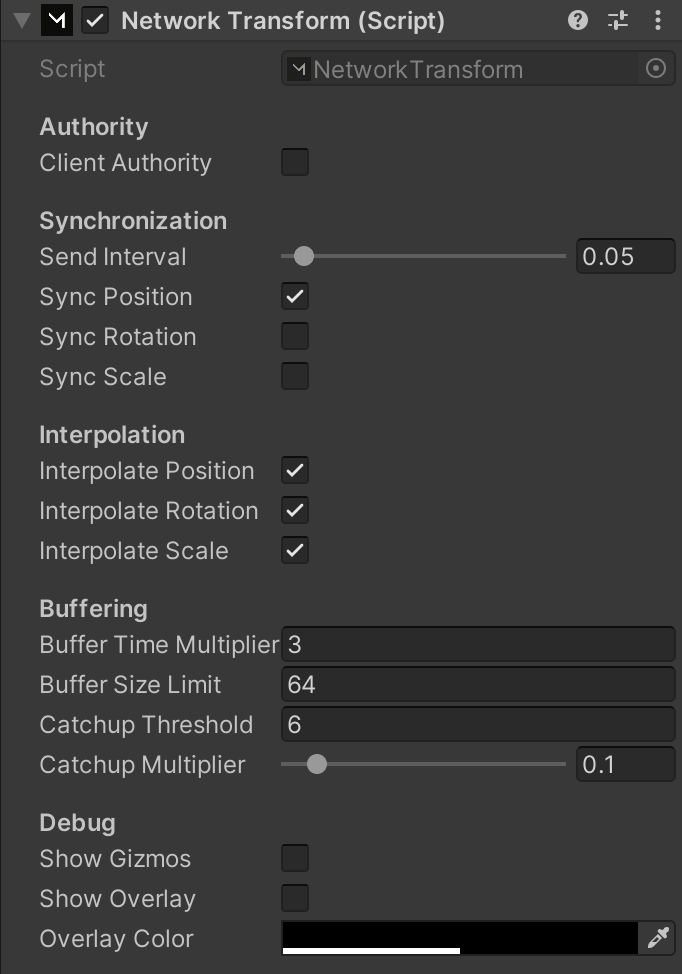Enable Show Gizmos under Debug

pos(295,857)
